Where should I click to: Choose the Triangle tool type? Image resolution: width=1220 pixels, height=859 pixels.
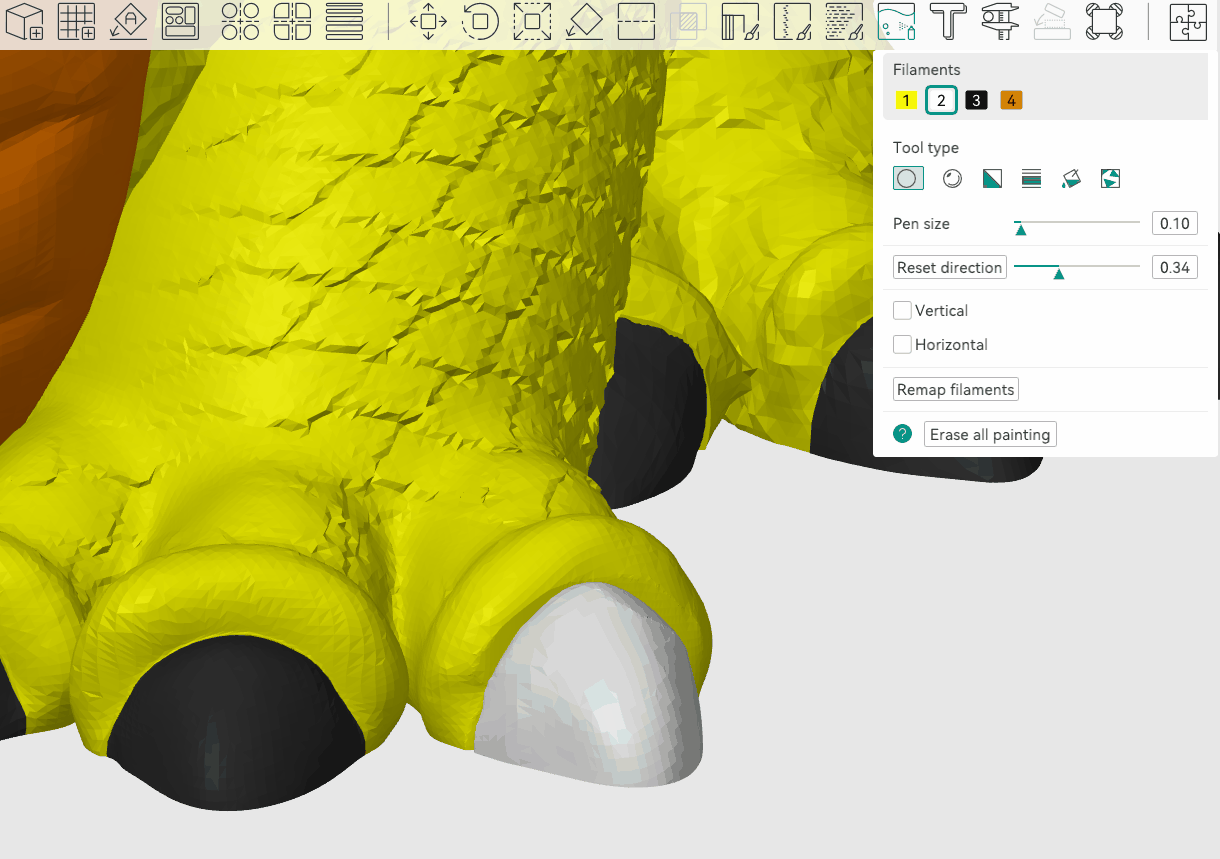tap(992, 179)
